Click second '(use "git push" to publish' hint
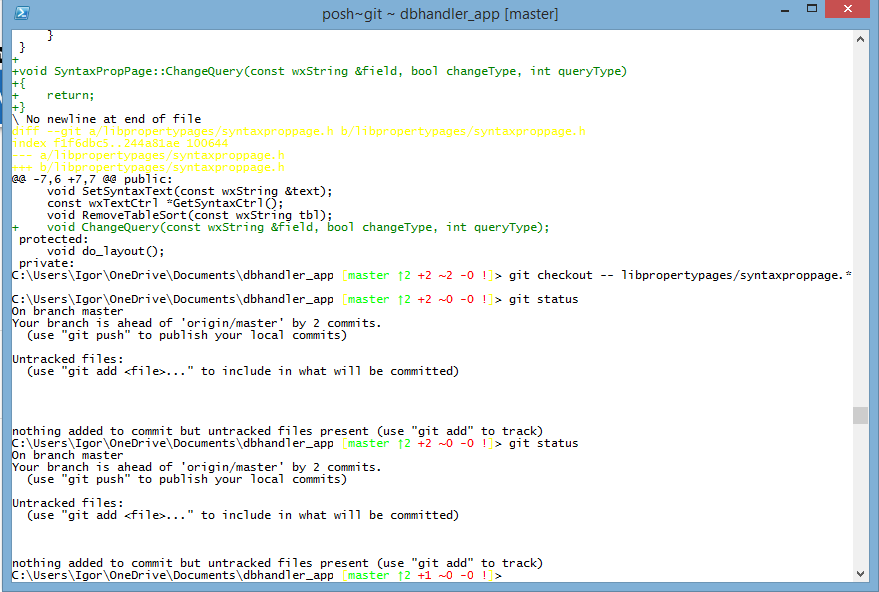The image size is (879, 592). [187, 479]
